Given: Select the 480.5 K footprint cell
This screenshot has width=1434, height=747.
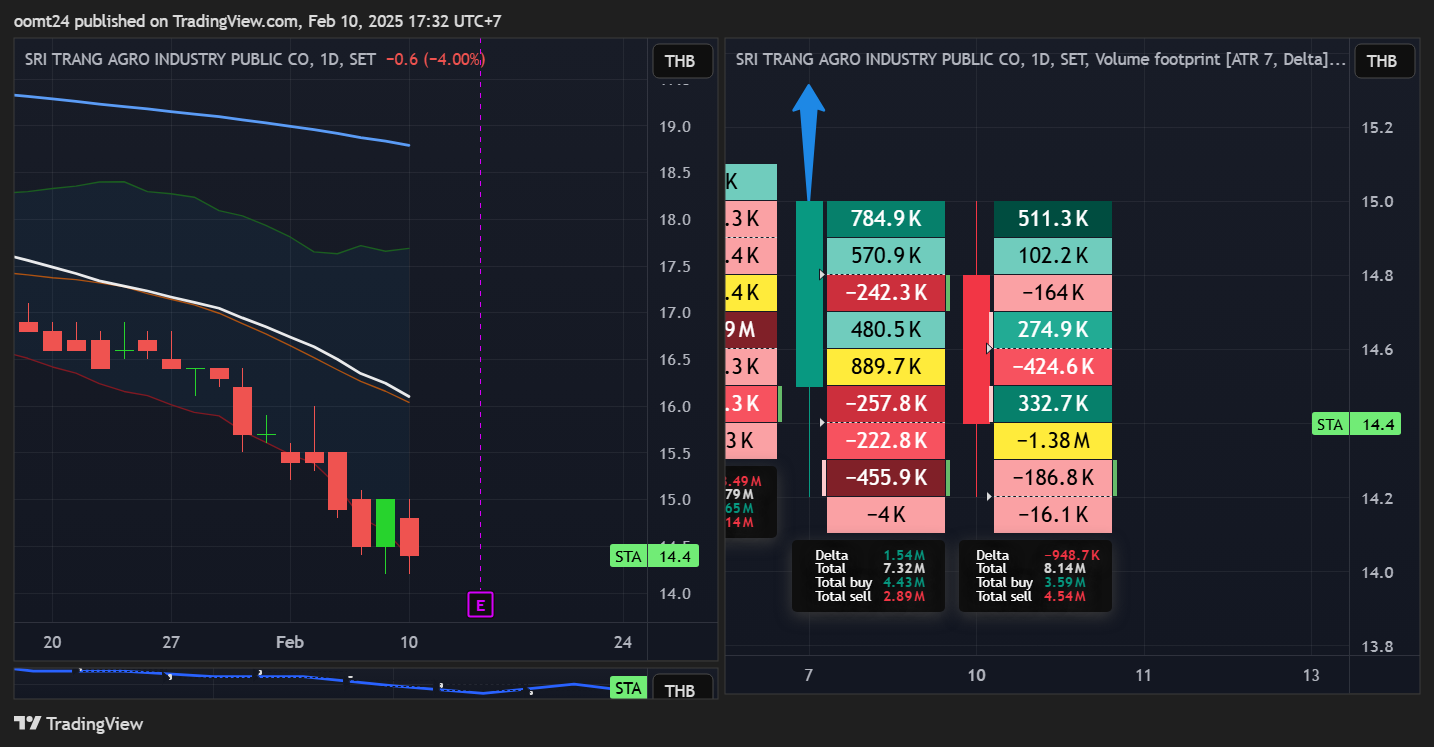Looking at the screenshot, I should pyautogui.click(x=886, y=330).
